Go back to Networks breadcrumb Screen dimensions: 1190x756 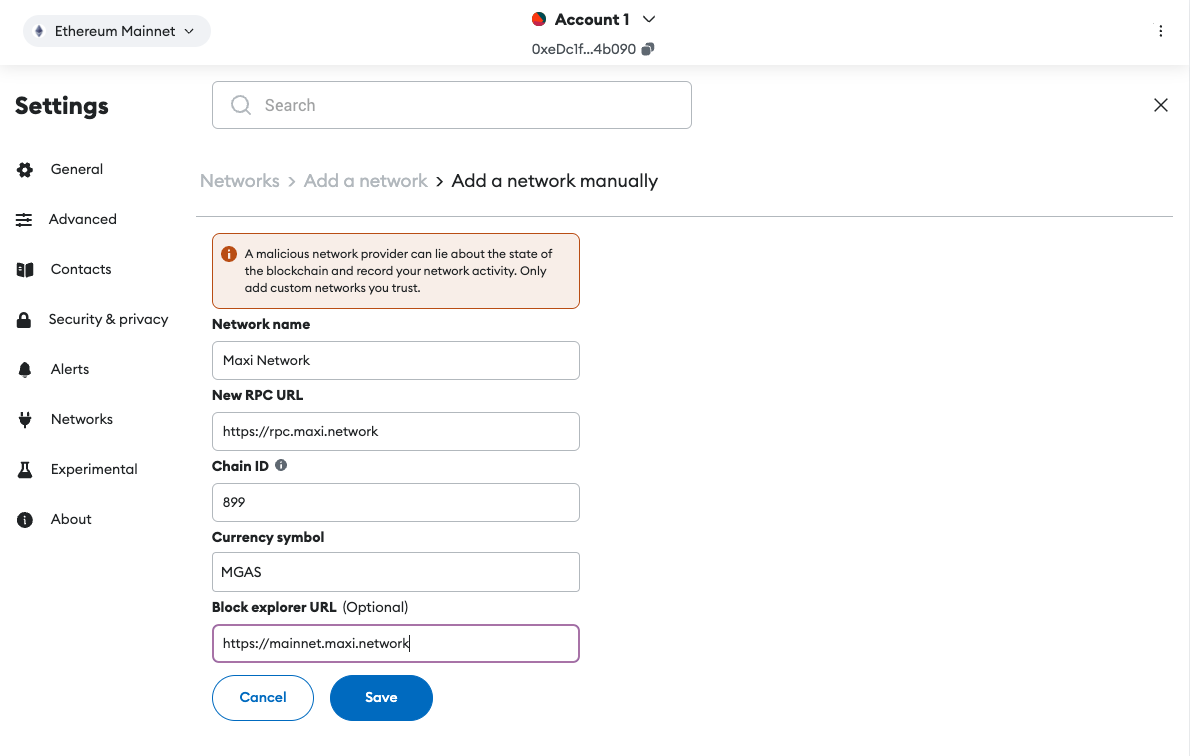pos(239,181)
